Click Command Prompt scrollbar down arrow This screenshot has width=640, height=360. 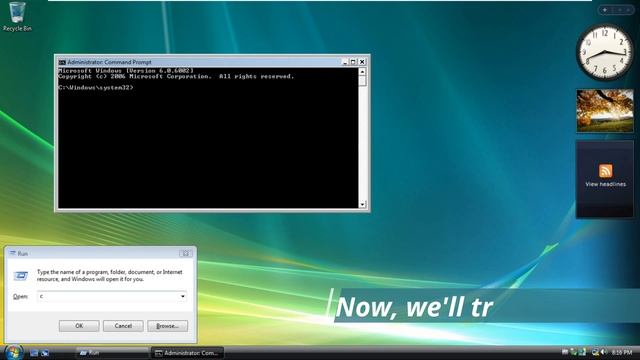362,204
